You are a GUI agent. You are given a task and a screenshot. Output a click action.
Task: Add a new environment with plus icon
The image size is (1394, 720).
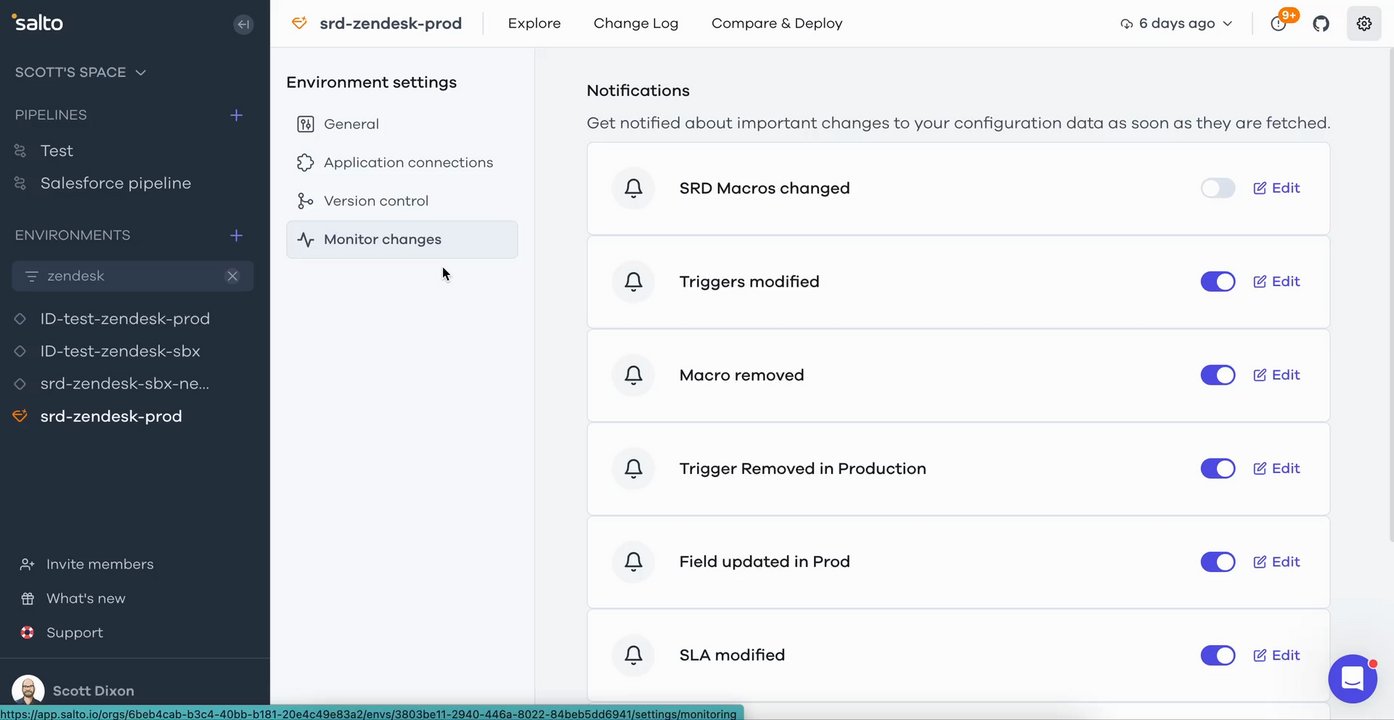[x=237, y=235]
